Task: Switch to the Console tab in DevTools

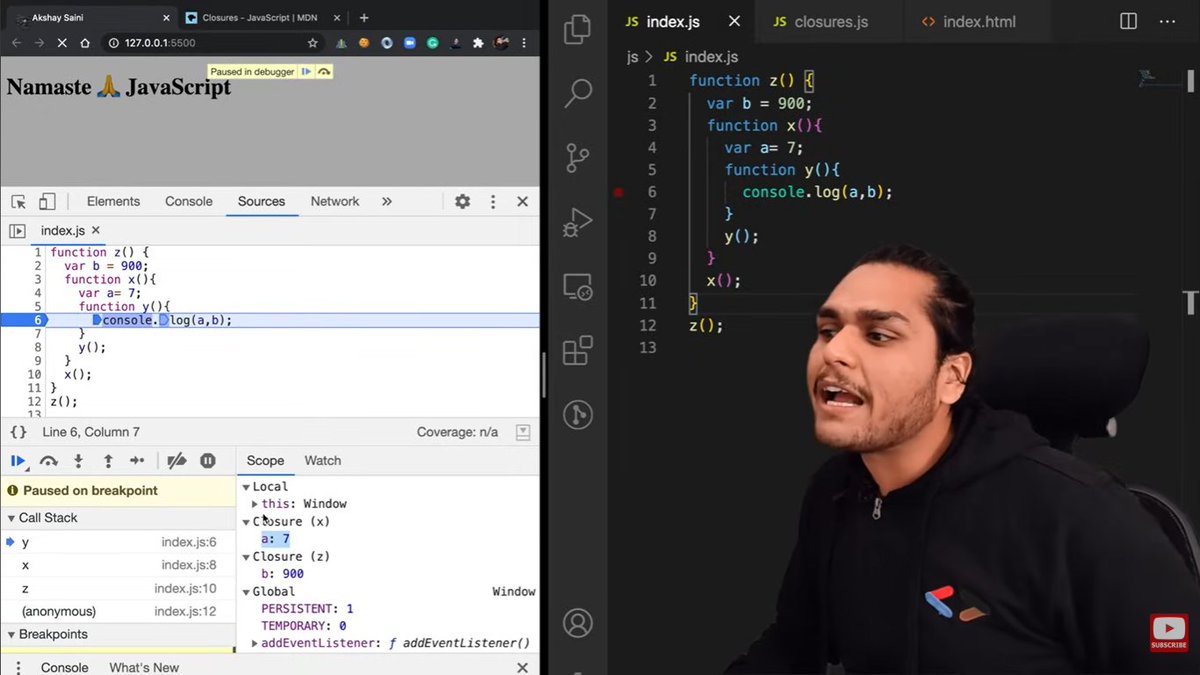Action: [x=189, y=201]
